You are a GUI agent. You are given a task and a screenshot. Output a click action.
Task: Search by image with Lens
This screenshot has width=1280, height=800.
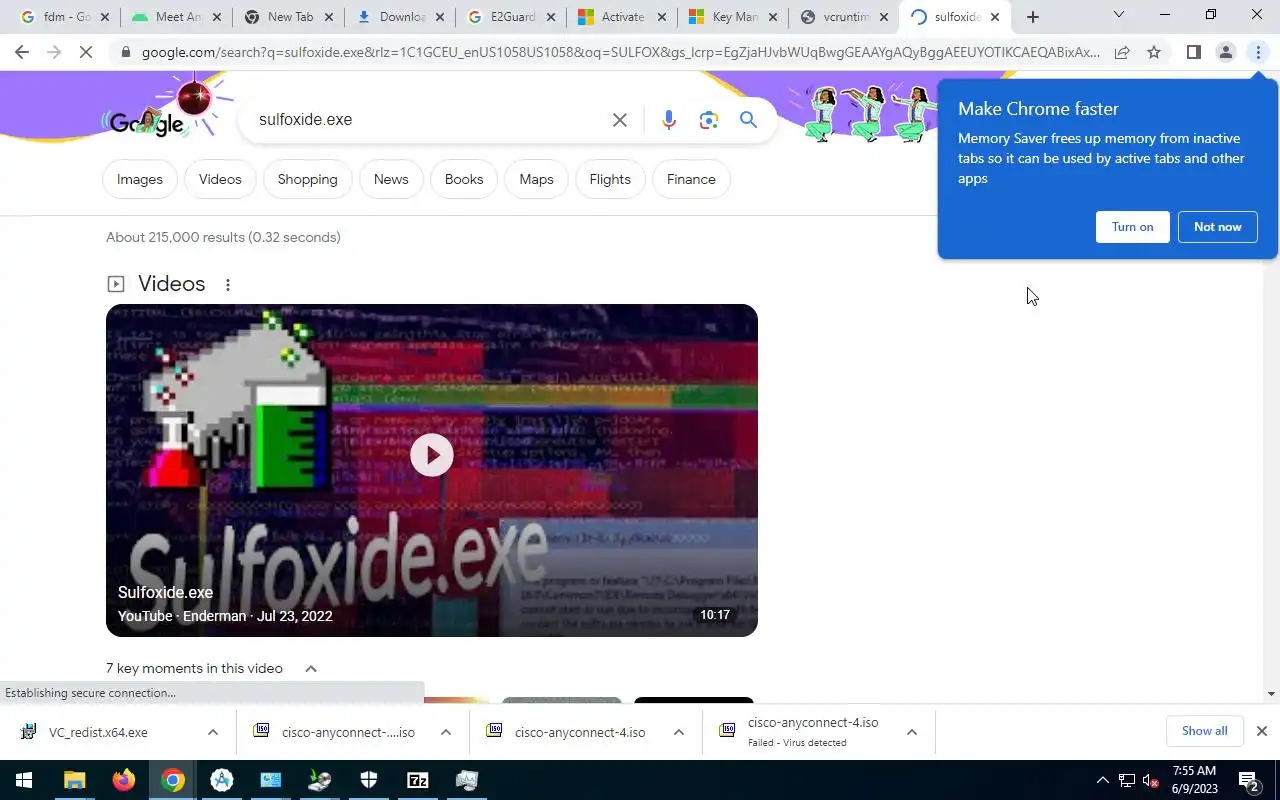pyautogui.click(x=709, y=120)
